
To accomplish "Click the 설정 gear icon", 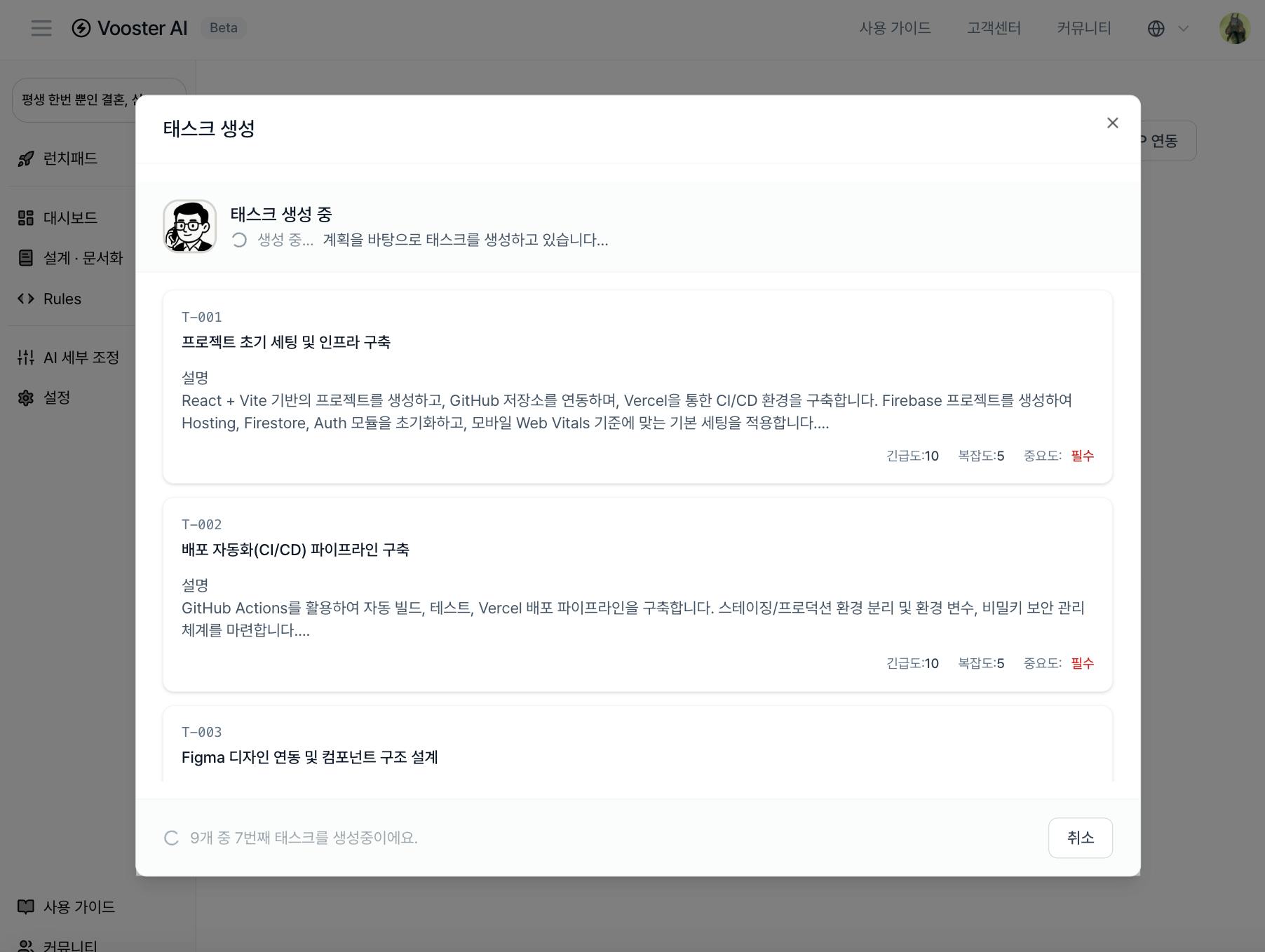I will pos(26,398).
